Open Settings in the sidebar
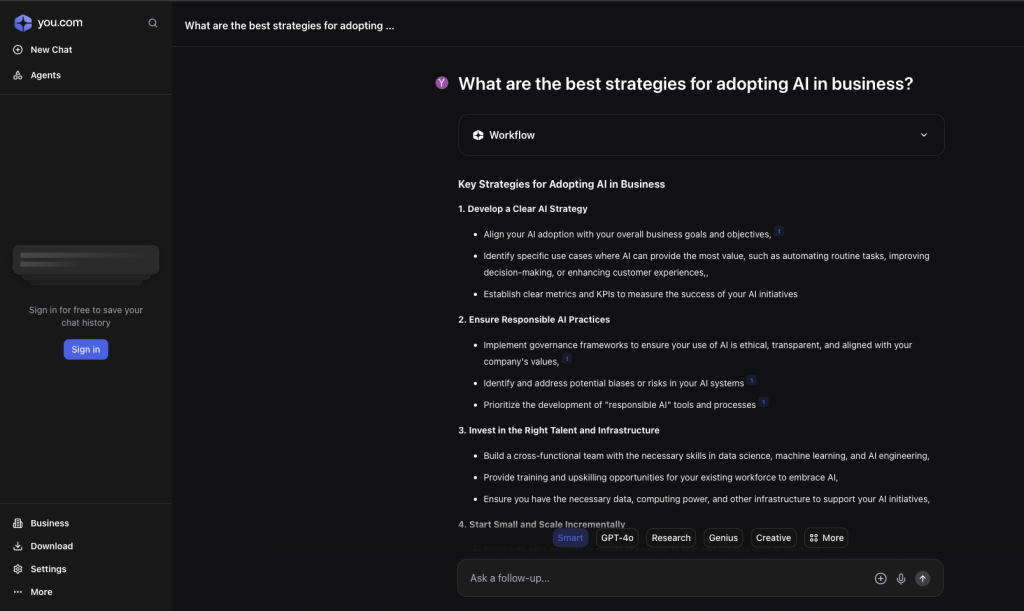Viewport: 1024px width, 611px height. [48, 569]
